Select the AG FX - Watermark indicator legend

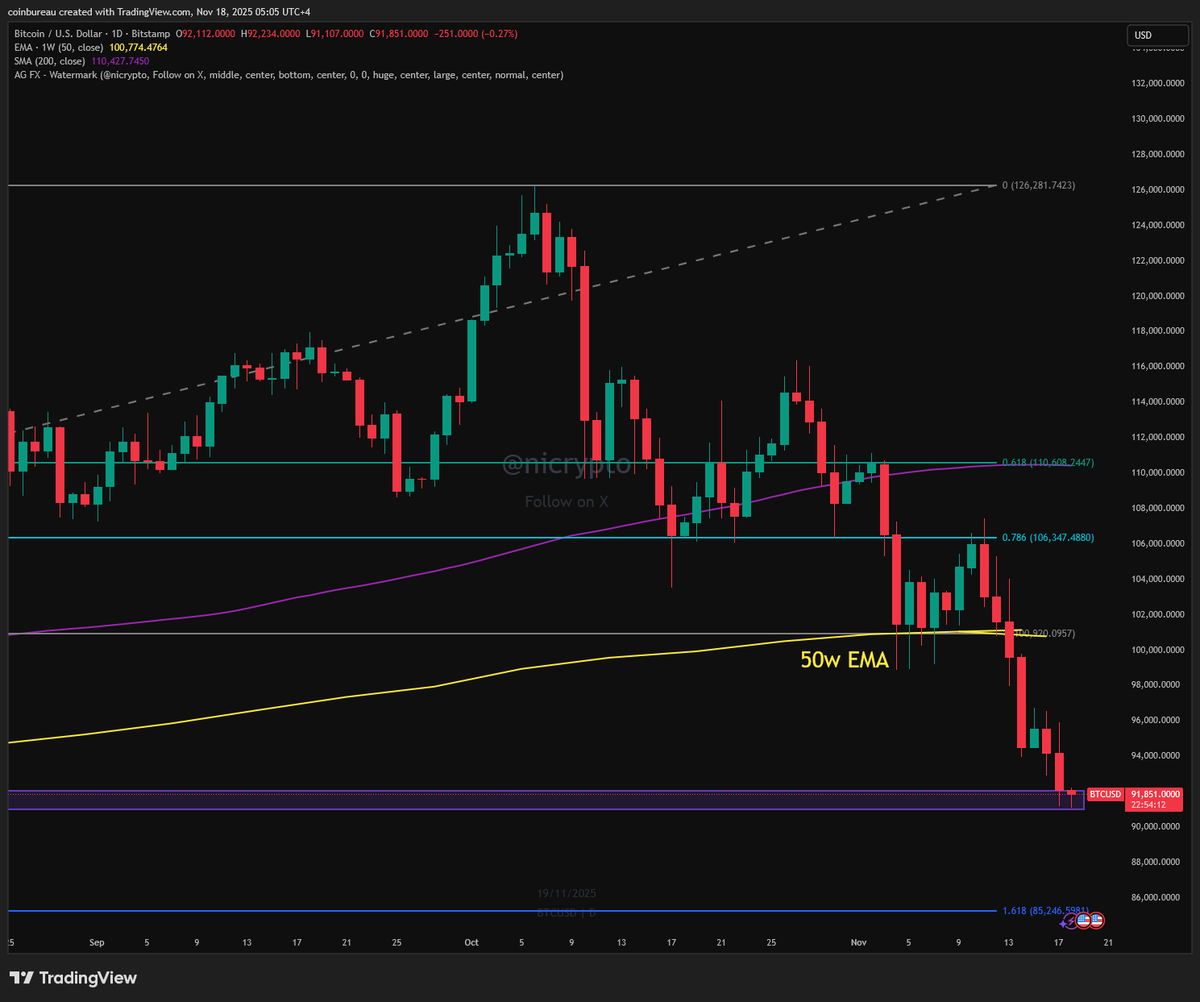288,75
